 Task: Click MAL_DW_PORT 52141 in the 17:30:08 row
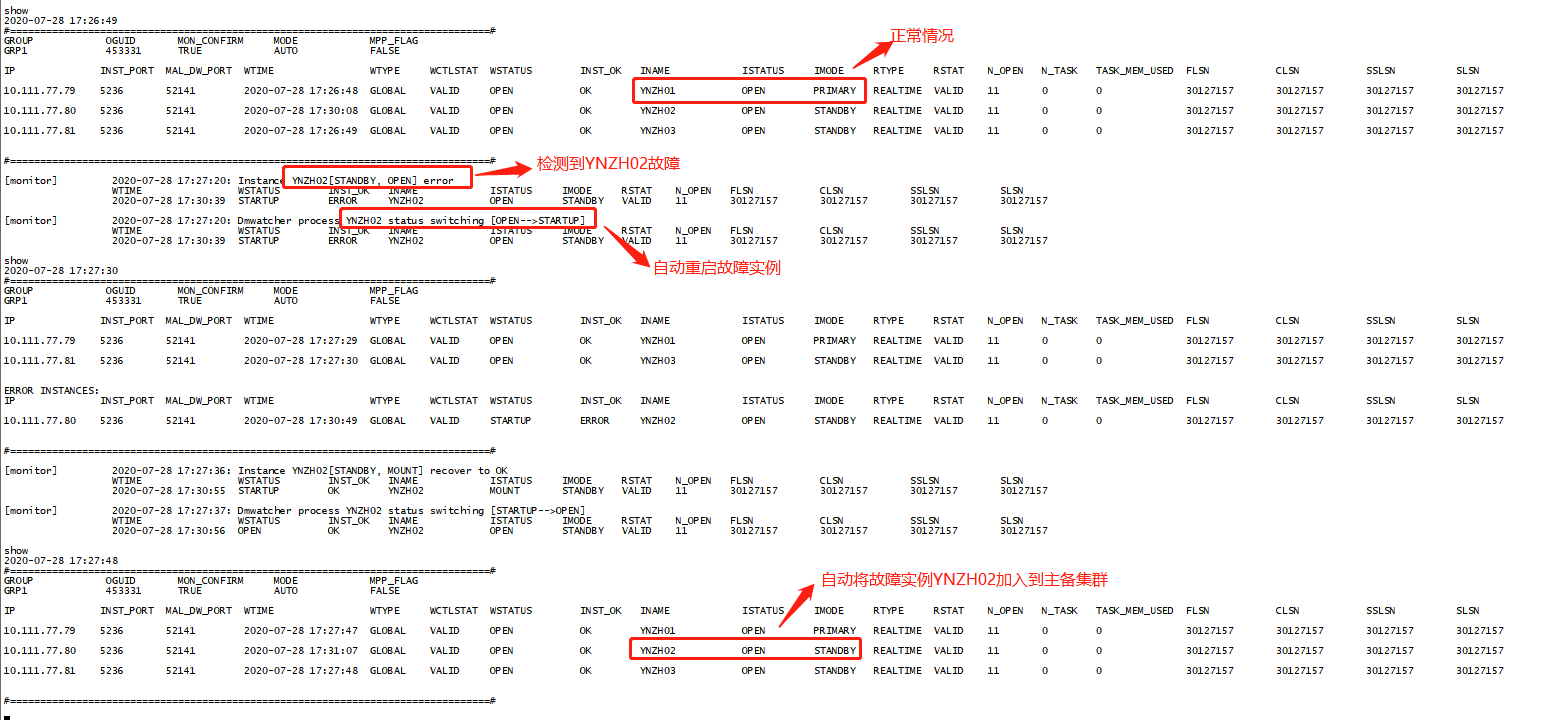click(181, 111)
